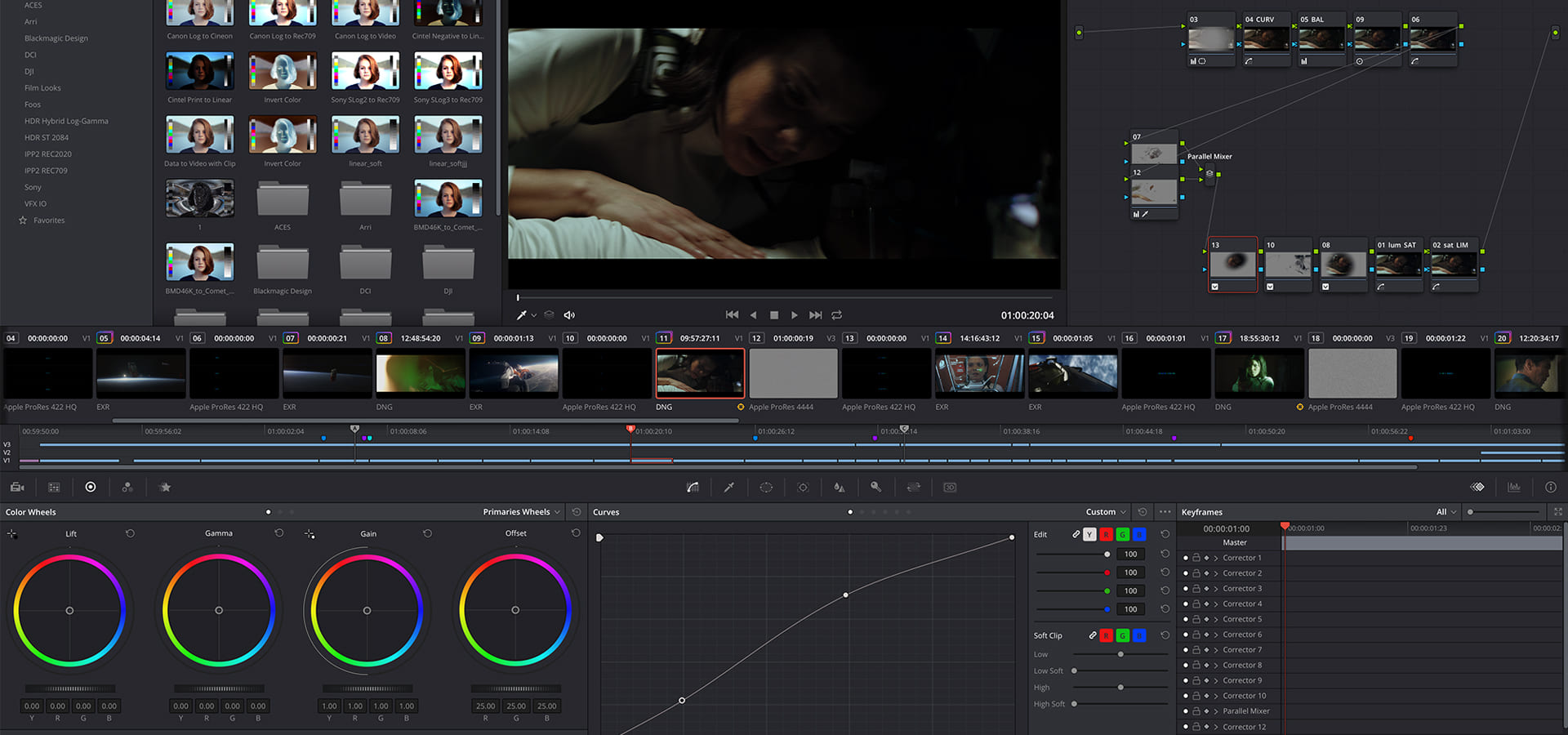Select the Color Wheels palette icon
The image size is (1568, 735).
click(91, 487)
